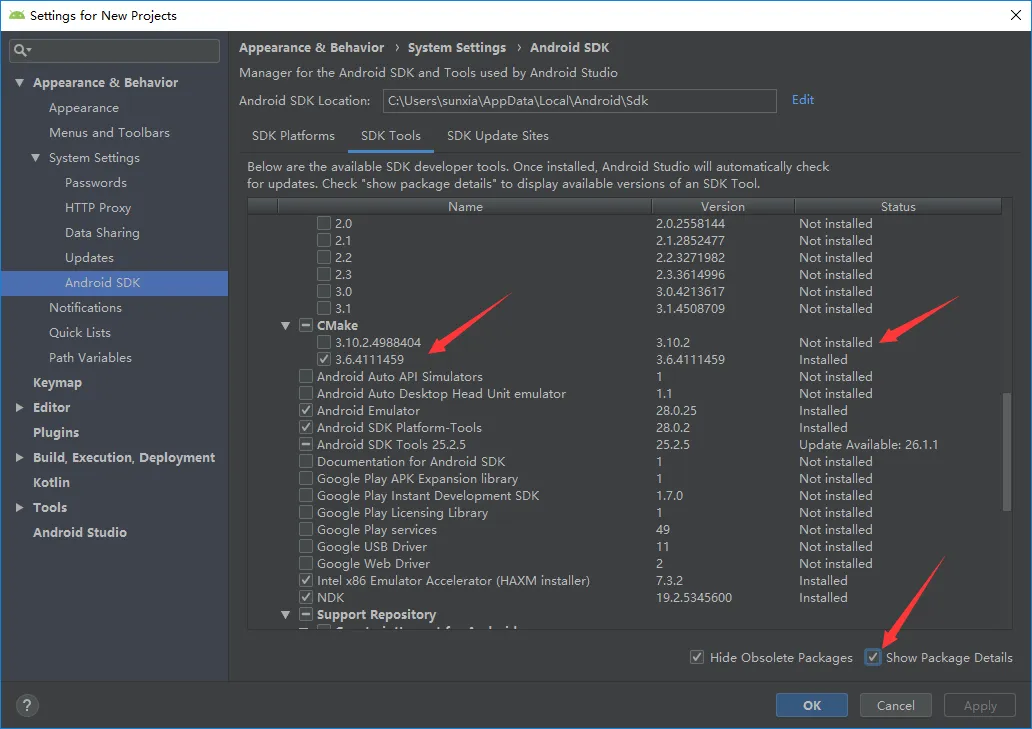The width and height of the screenshot is (1032, 729).
Task: Collapse the Support Repository group arrow
Action: coord(285,615)
